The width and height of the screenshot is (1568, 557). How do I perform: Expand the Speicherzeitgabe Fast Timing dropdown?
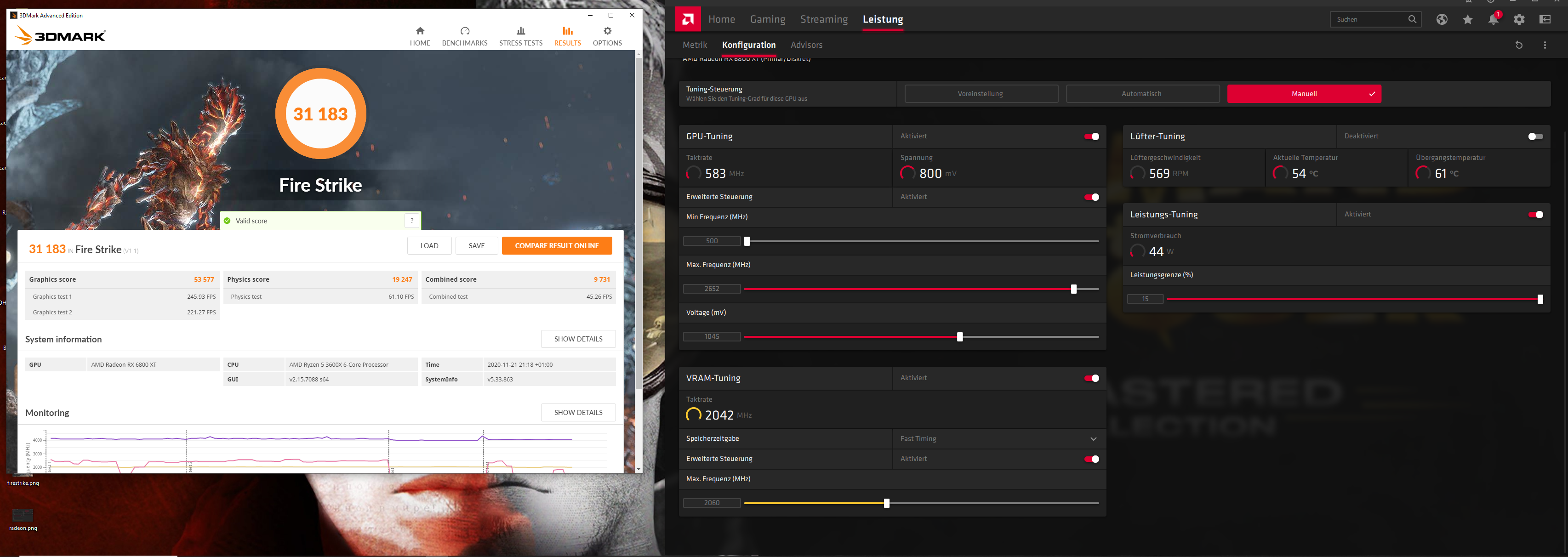click(1093, 439)
